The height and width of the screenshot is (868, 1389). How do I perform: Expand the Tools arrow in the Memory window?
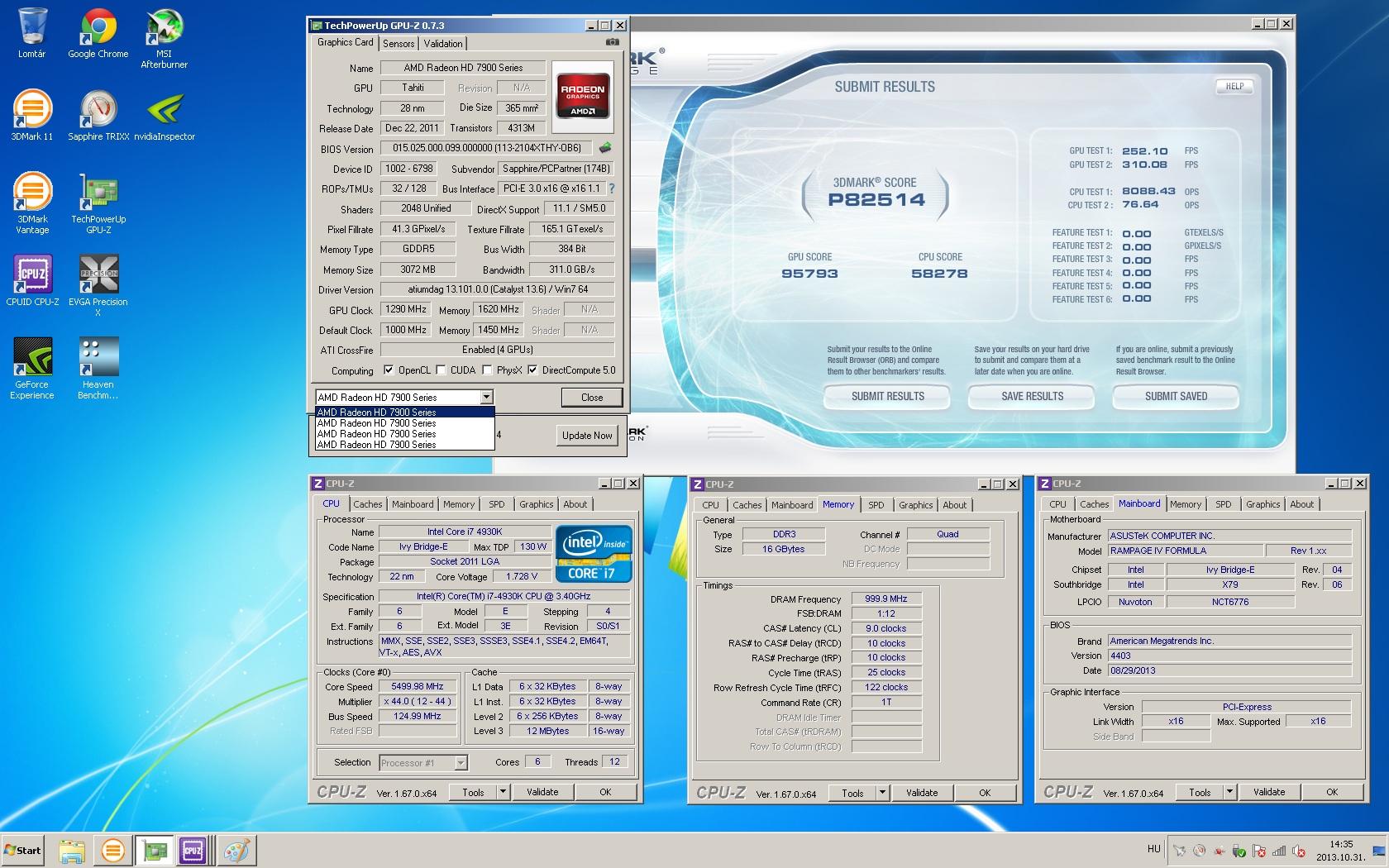tap(882, 793)
